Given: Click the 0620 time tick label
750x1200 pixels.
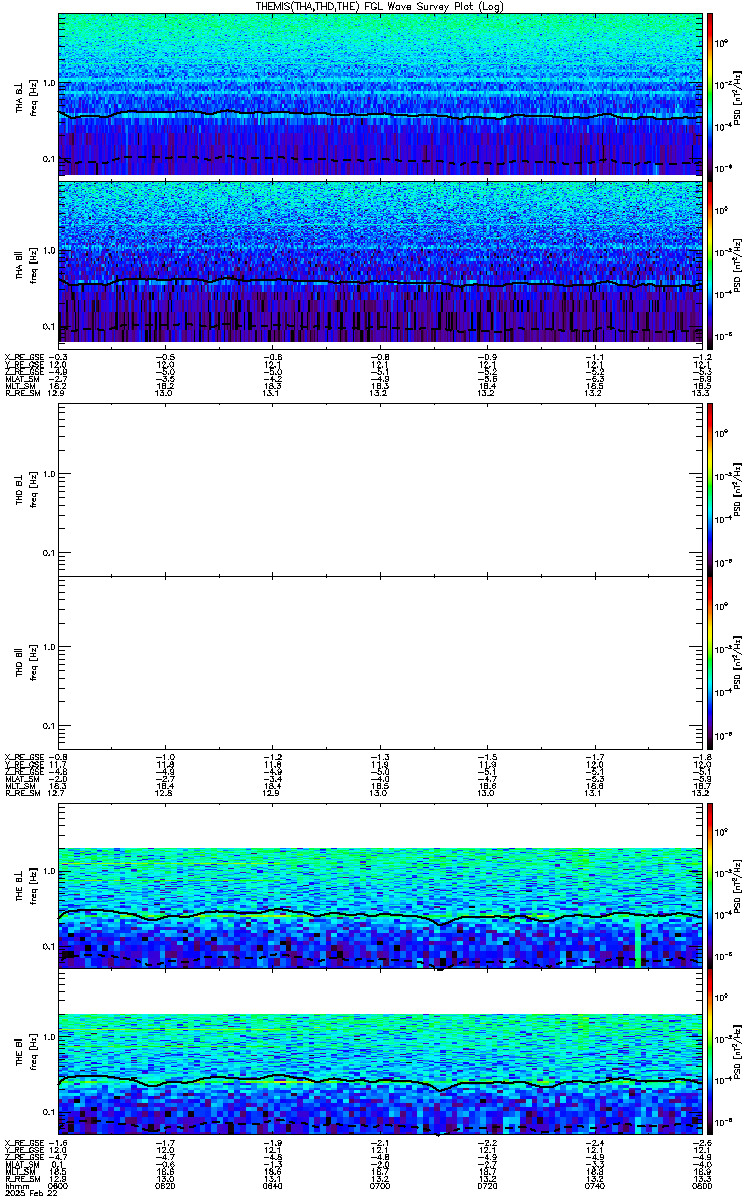Looking at the screenshot, I should [166, 1186].
